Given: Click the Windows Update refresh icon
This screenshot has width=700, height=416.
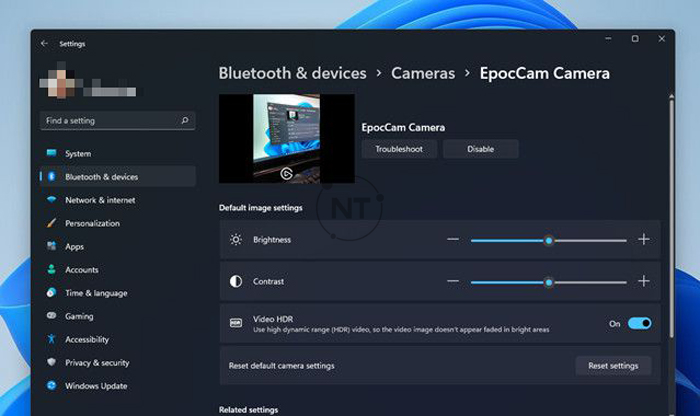Looking at the screenshot, I should 51,385.
